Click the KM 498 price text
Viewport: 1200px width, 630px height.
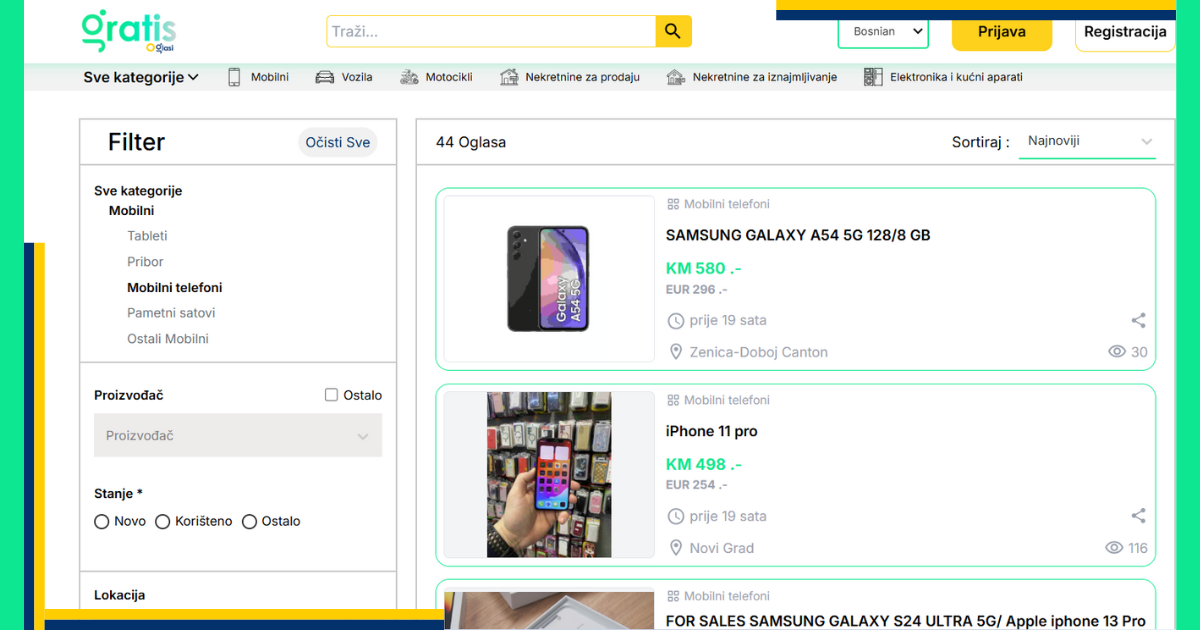point(703,464)
